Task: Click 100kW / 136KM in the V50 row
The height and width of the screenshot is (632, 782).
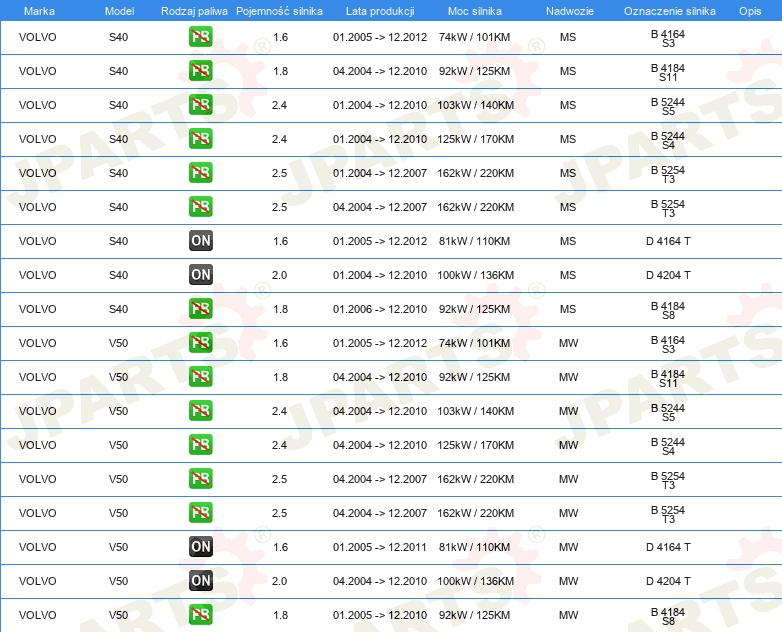Action: click(475, 581)
